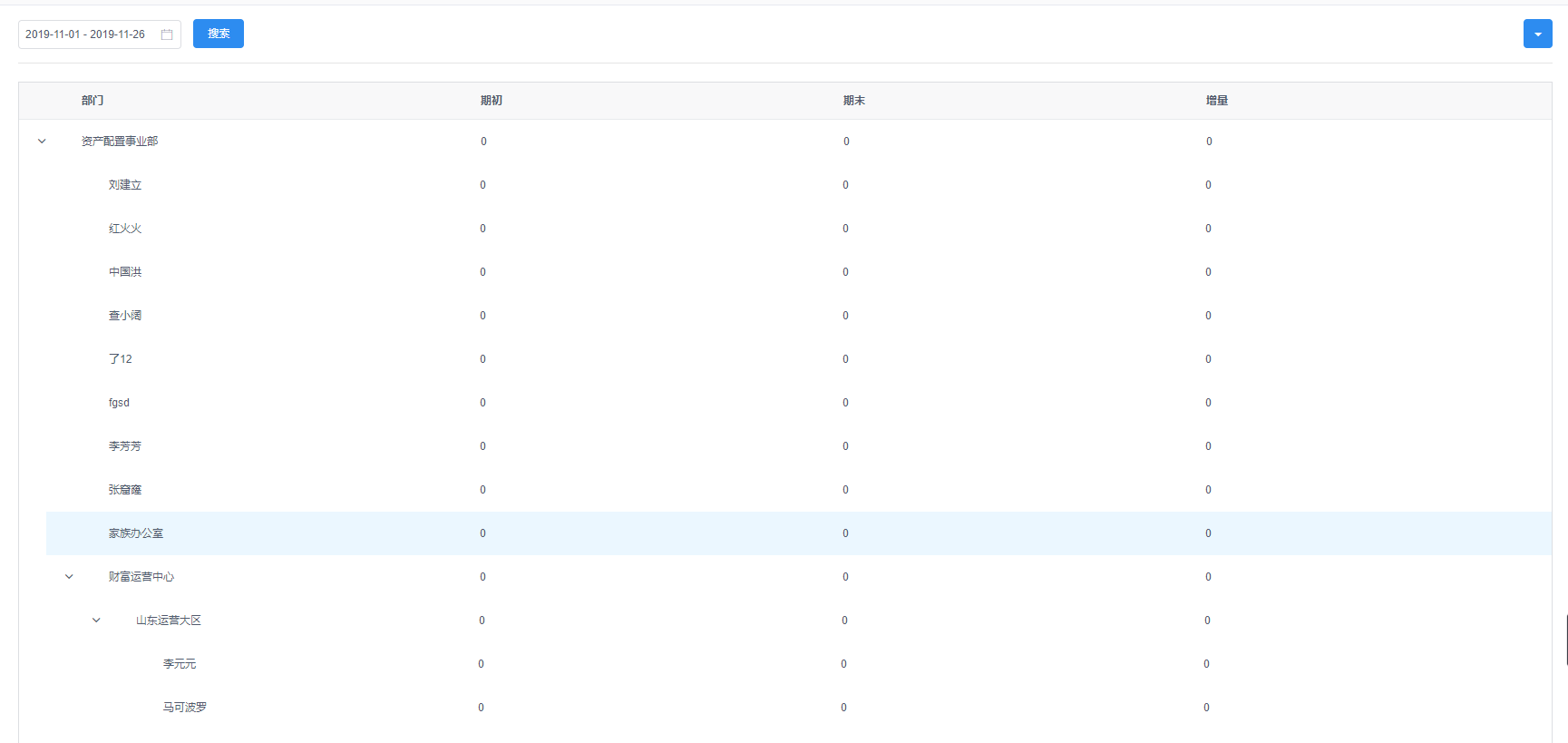Collapse the 财富运营中心 tree node
The height and width of the screenshot is (743, 1568).
click(69, 577)
